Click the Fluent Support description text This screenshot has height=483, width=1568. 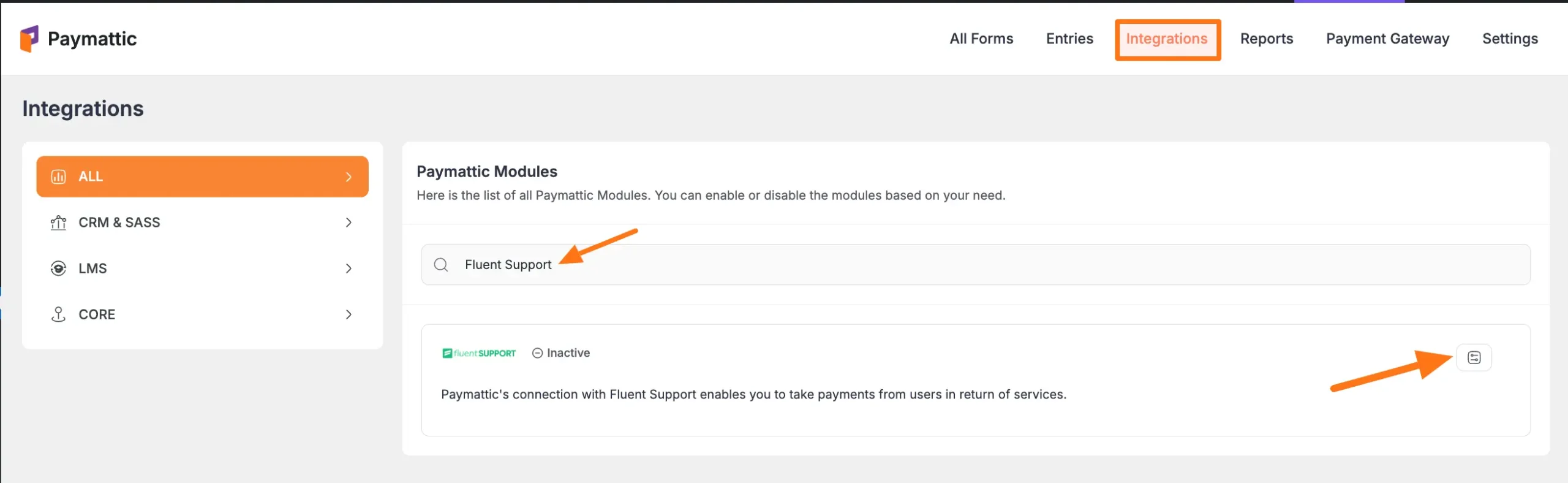pyautogui.click(x=753, y=394)
